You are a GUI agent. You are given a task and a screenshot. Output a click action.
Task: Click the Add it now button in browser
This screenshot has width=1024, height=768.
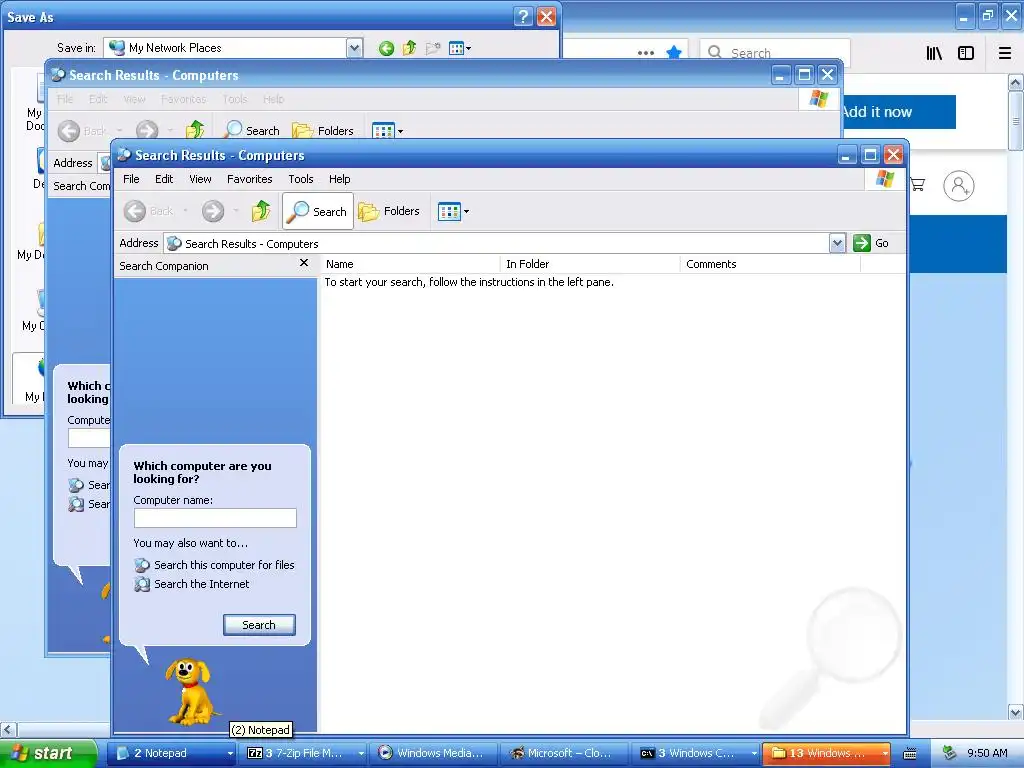[899, 112]
